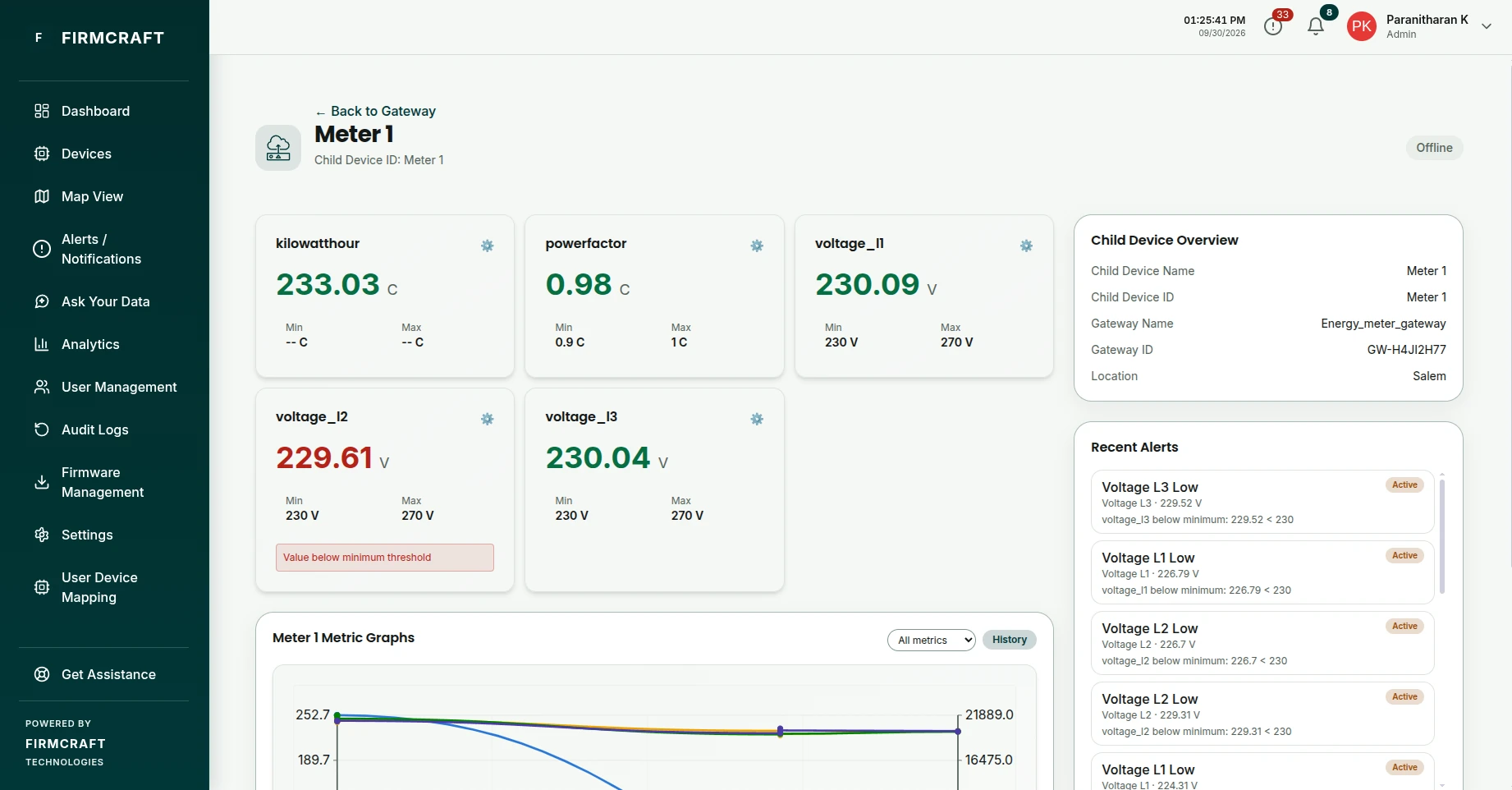1512x790 pixels.
Task: Open the Audit Logs history icon
Action: pos(42,429)
